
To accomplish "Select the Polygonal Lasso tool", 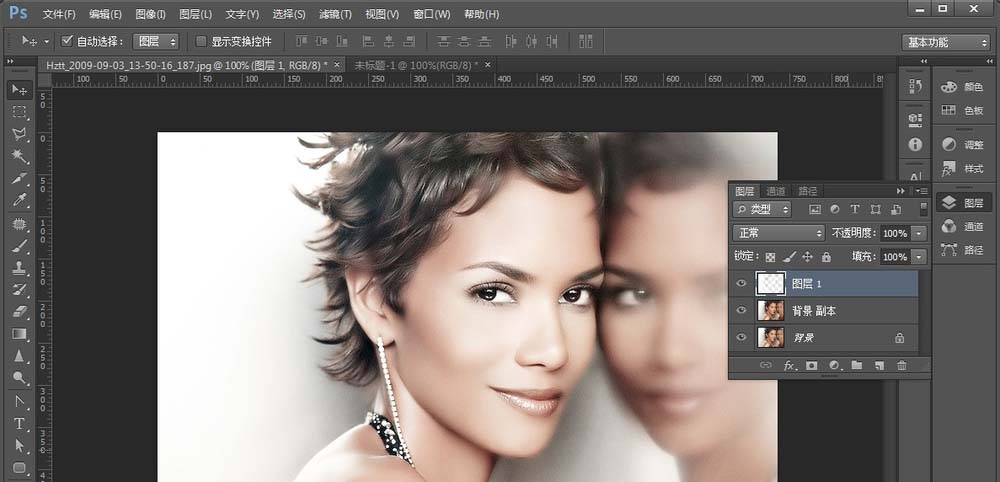I will [x=19, y=134].
